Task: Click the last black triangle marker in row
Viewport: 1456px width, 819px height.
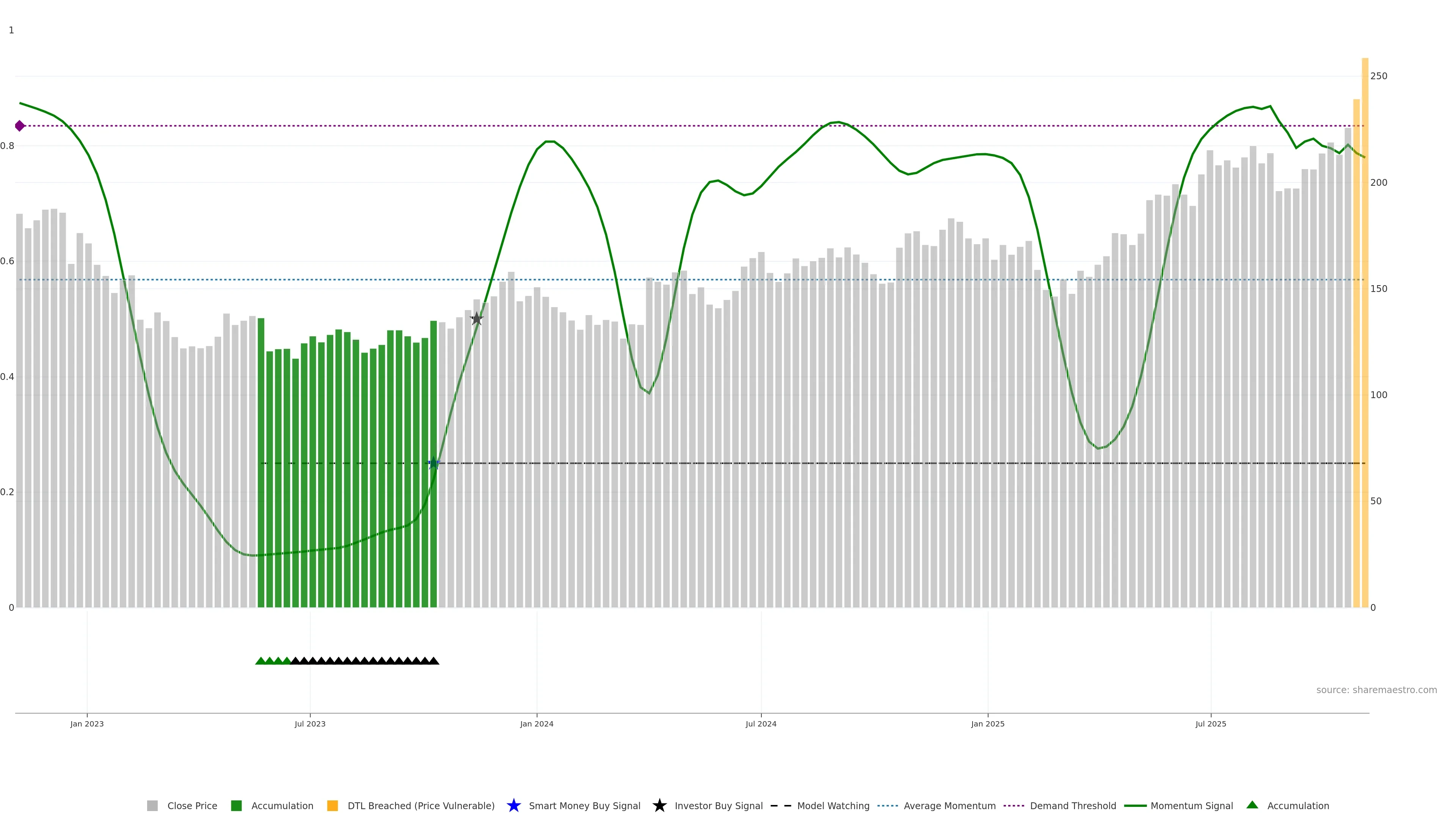Action: (433, 661)
